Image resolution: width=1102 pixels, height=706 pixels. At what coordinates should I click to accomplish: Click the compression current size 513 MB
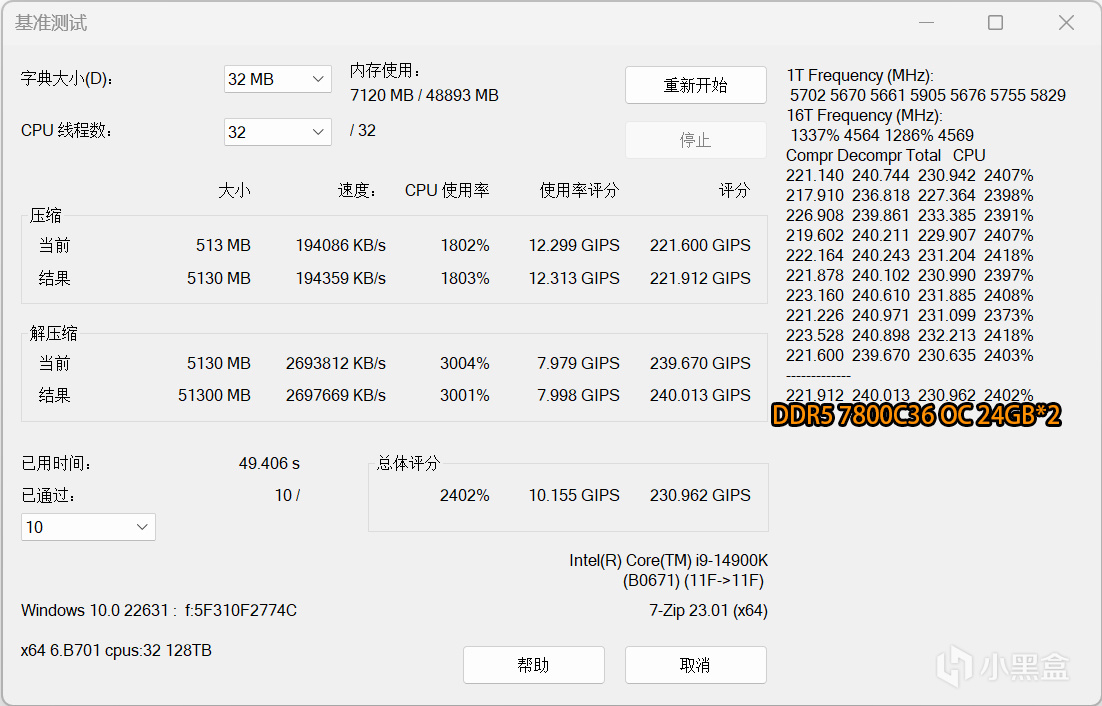tap(223, 245)
